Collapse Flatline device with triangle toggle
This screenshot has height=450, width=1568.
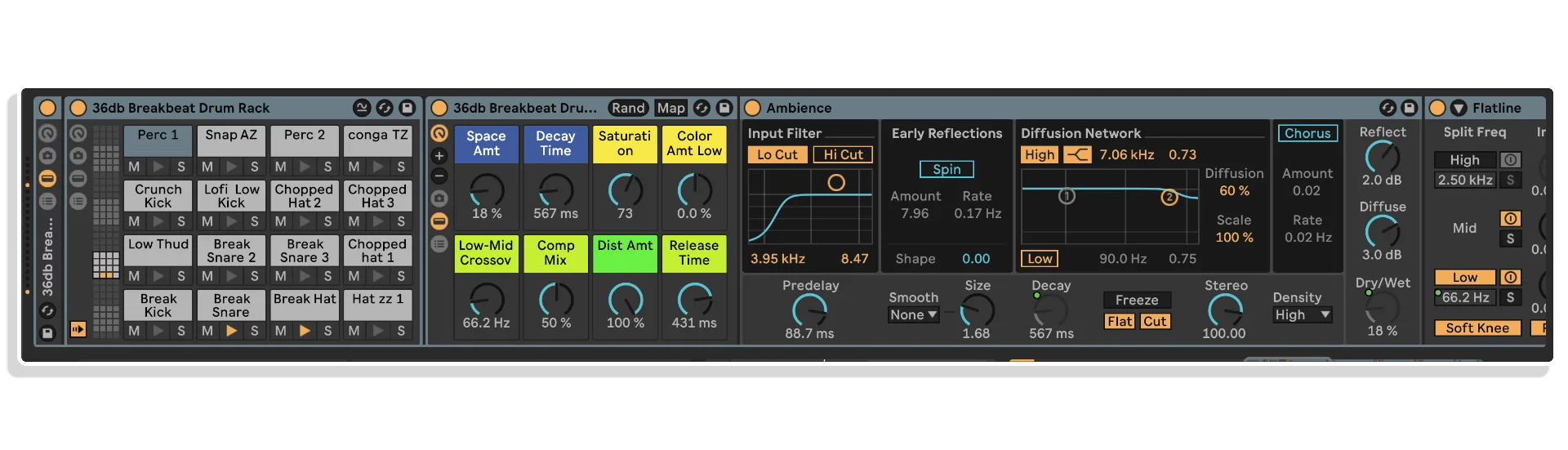(x=1459, y=108)
